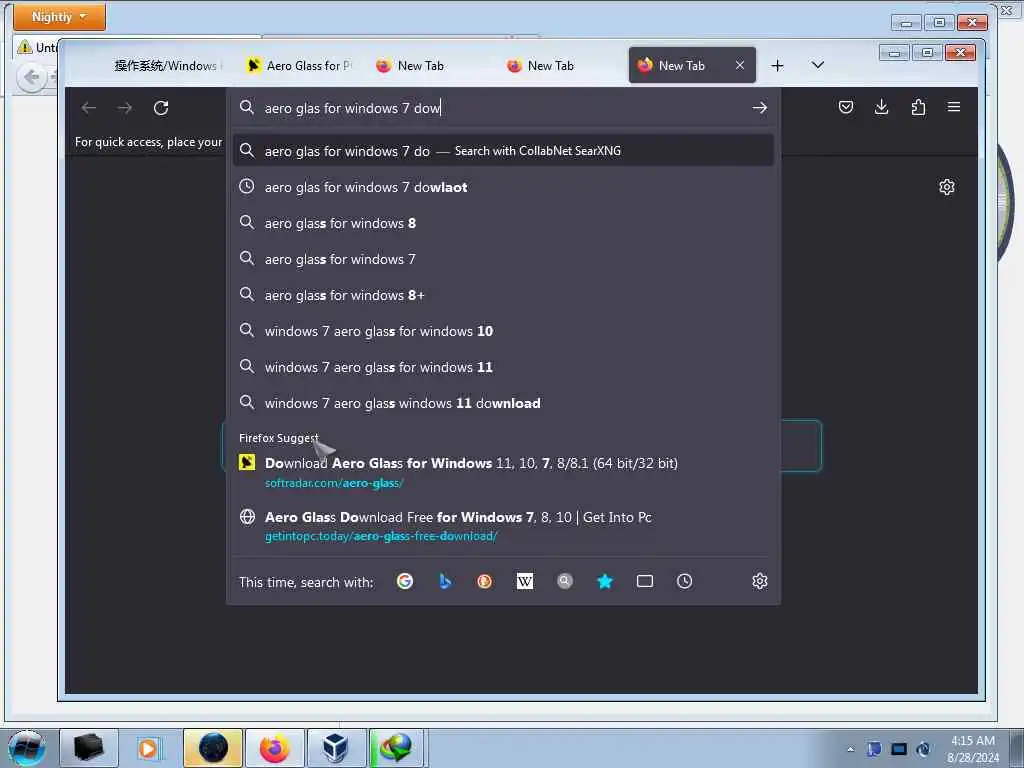This screenshot has width=1024, height=768.
Task: Select suggestion aero glass for windows 7
Action: (x=503, y=259)
